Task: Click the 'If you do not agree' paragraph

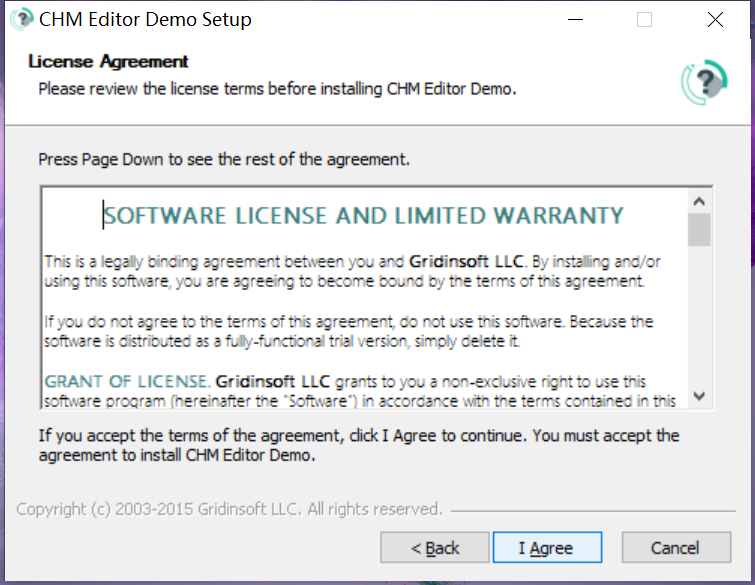Action: tap(348, 331)
